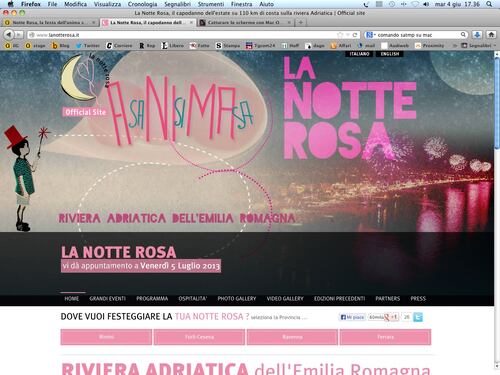Screen dimensions: 500x375
Task: Open OSPITALITA' in the site navigation
Action: (193, 299)
